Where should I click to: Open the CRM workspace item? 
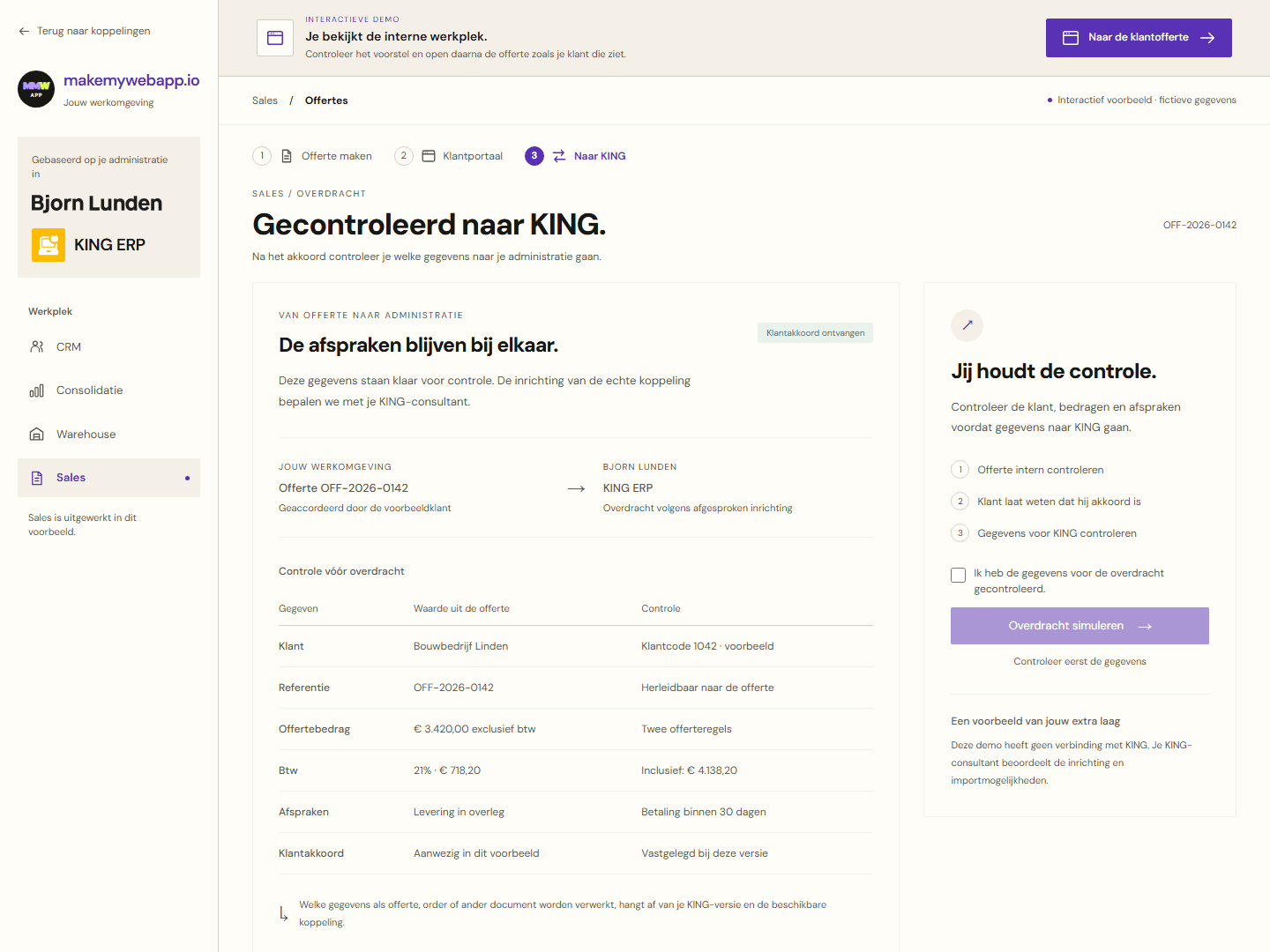pyautogui.click(x=108, y=347)
